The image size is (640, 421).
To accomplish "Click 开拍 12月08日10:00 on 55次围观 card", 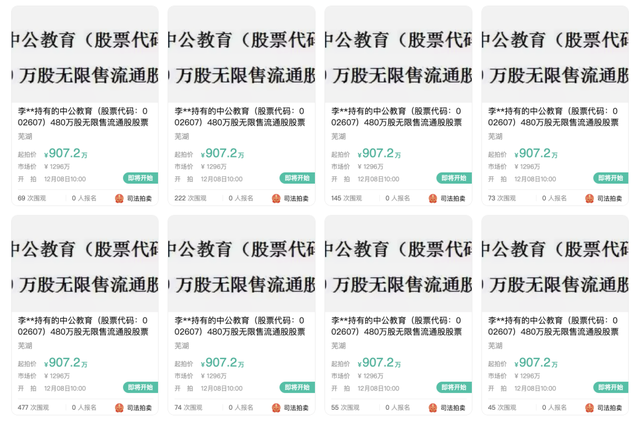I will [365, 389].
